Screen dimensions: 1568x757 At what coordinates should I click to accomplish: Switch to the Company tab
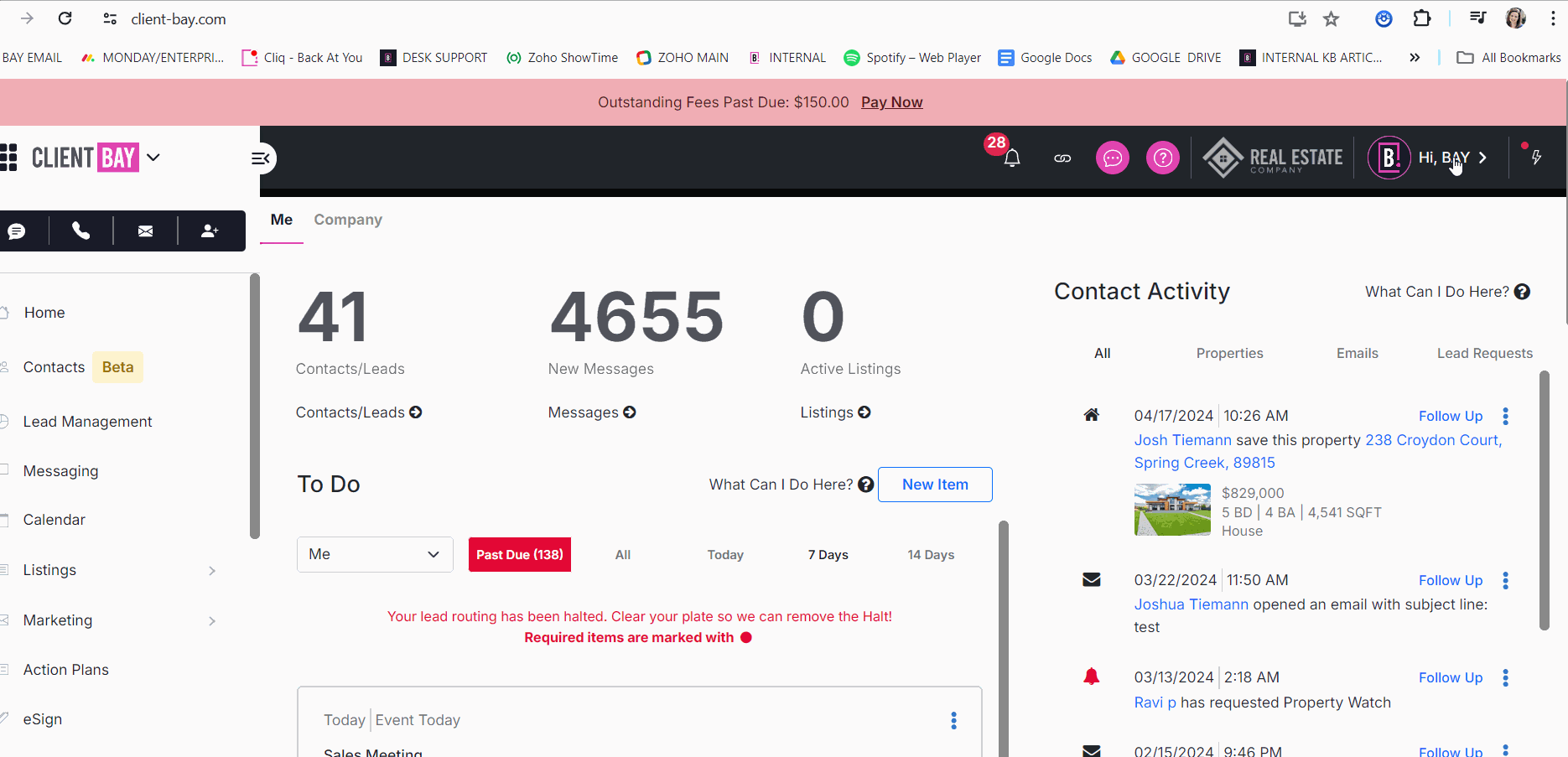point(348,220)
